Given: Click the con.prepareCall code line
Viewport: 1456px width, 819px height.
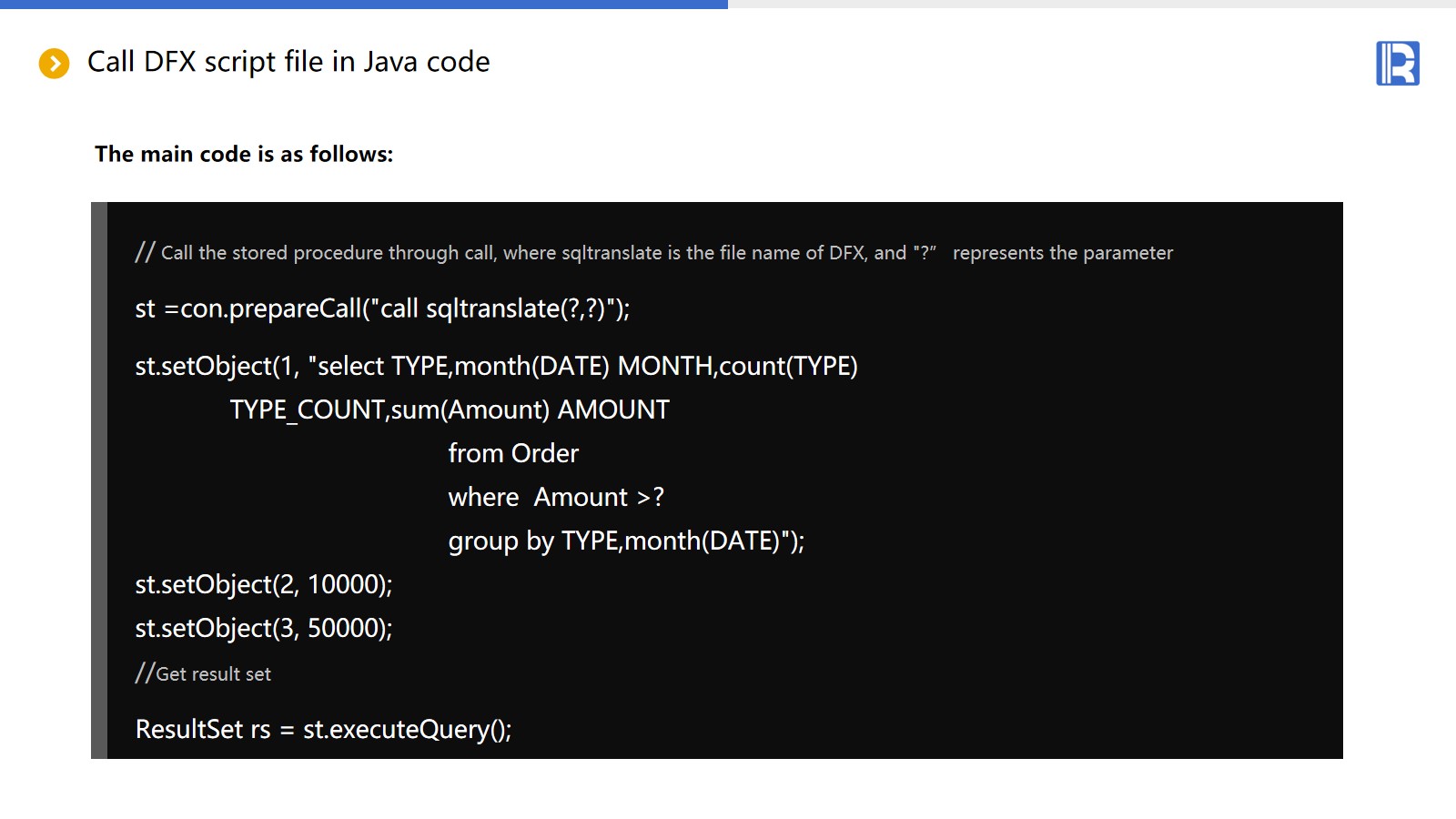Looking at the screenshot, I should 382,309.
